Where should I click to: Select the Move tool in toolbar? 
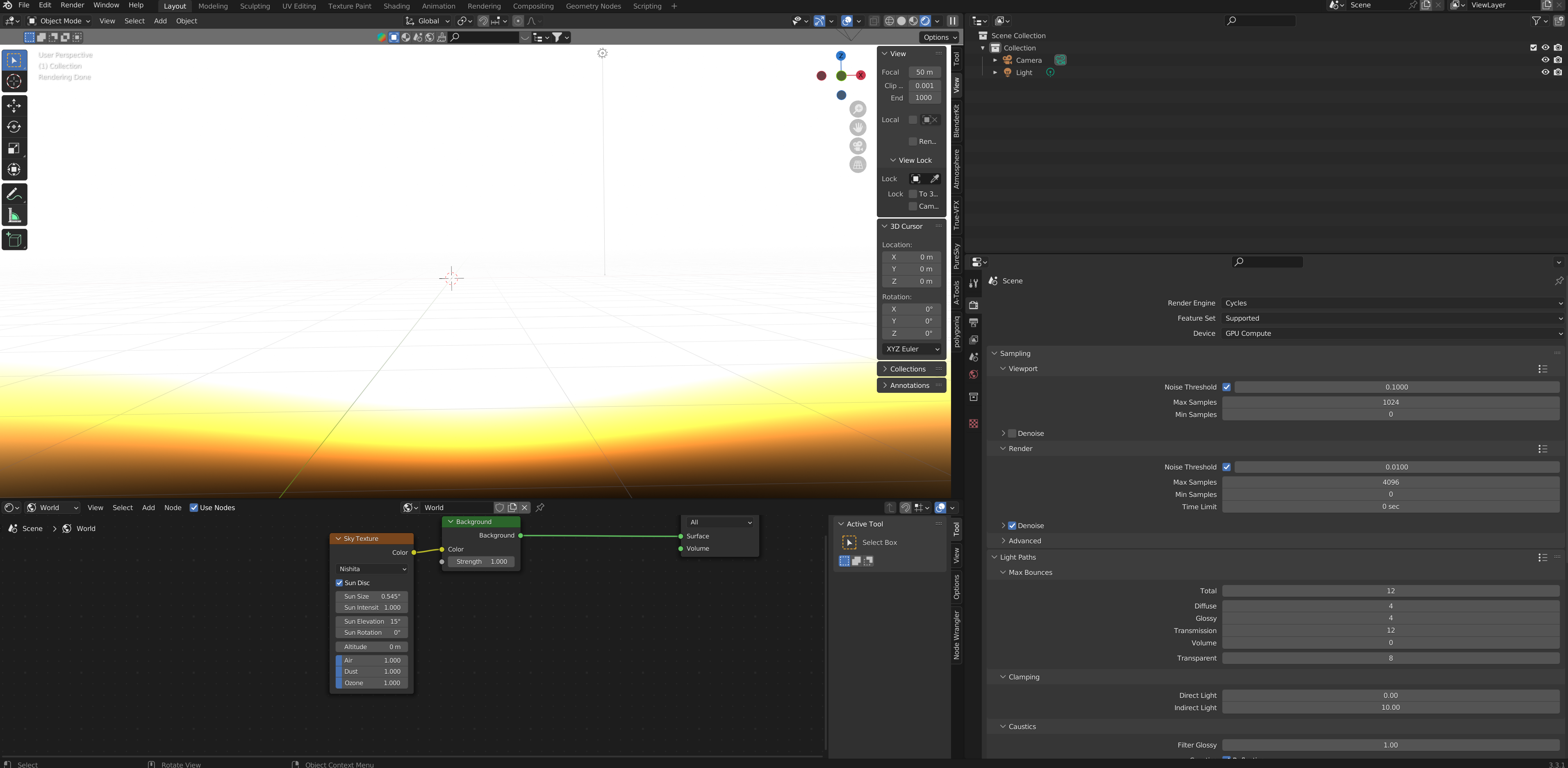14,106
